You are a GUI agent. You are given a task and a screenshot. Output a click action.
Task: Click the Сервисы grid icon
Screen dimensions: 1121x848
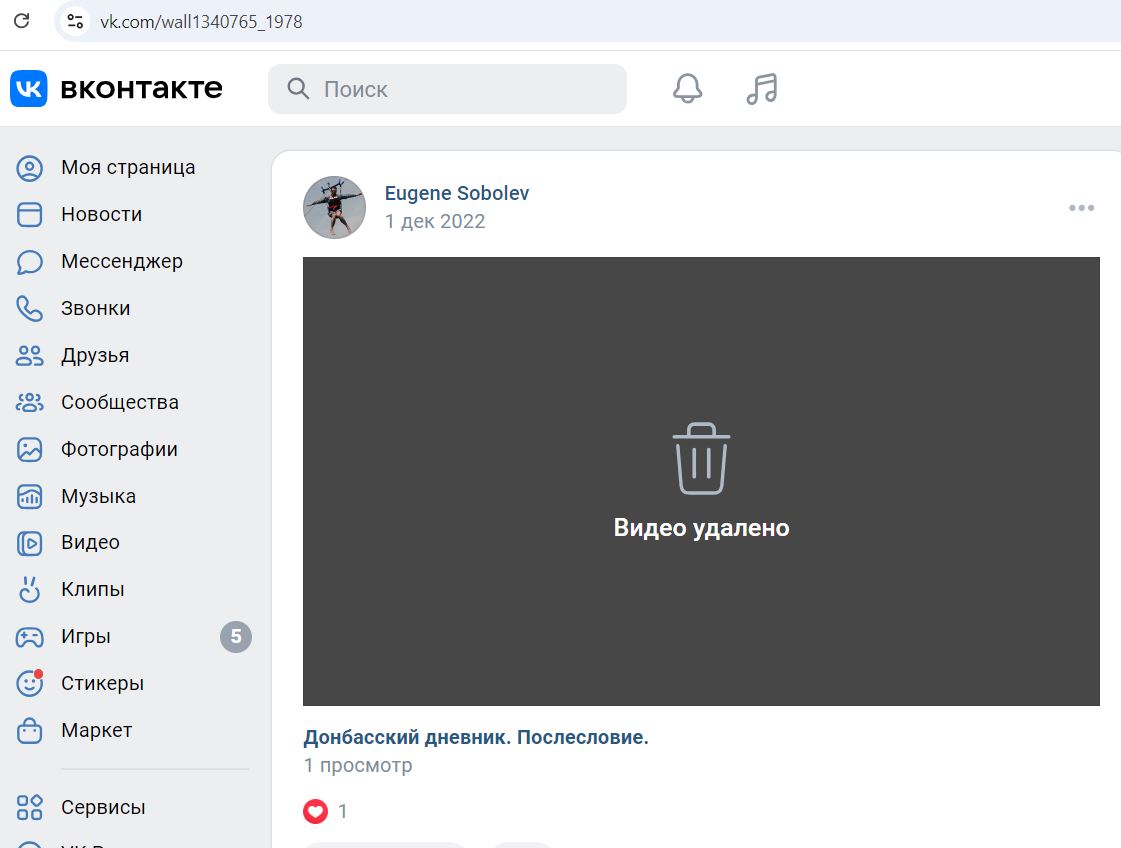(x=29, y=807)
